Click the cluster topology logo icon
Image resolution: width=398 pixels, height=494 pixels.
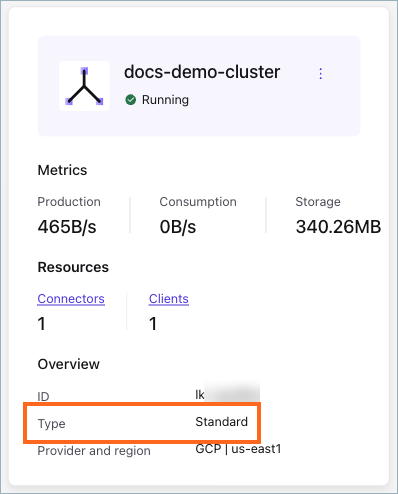pos(84,86)
